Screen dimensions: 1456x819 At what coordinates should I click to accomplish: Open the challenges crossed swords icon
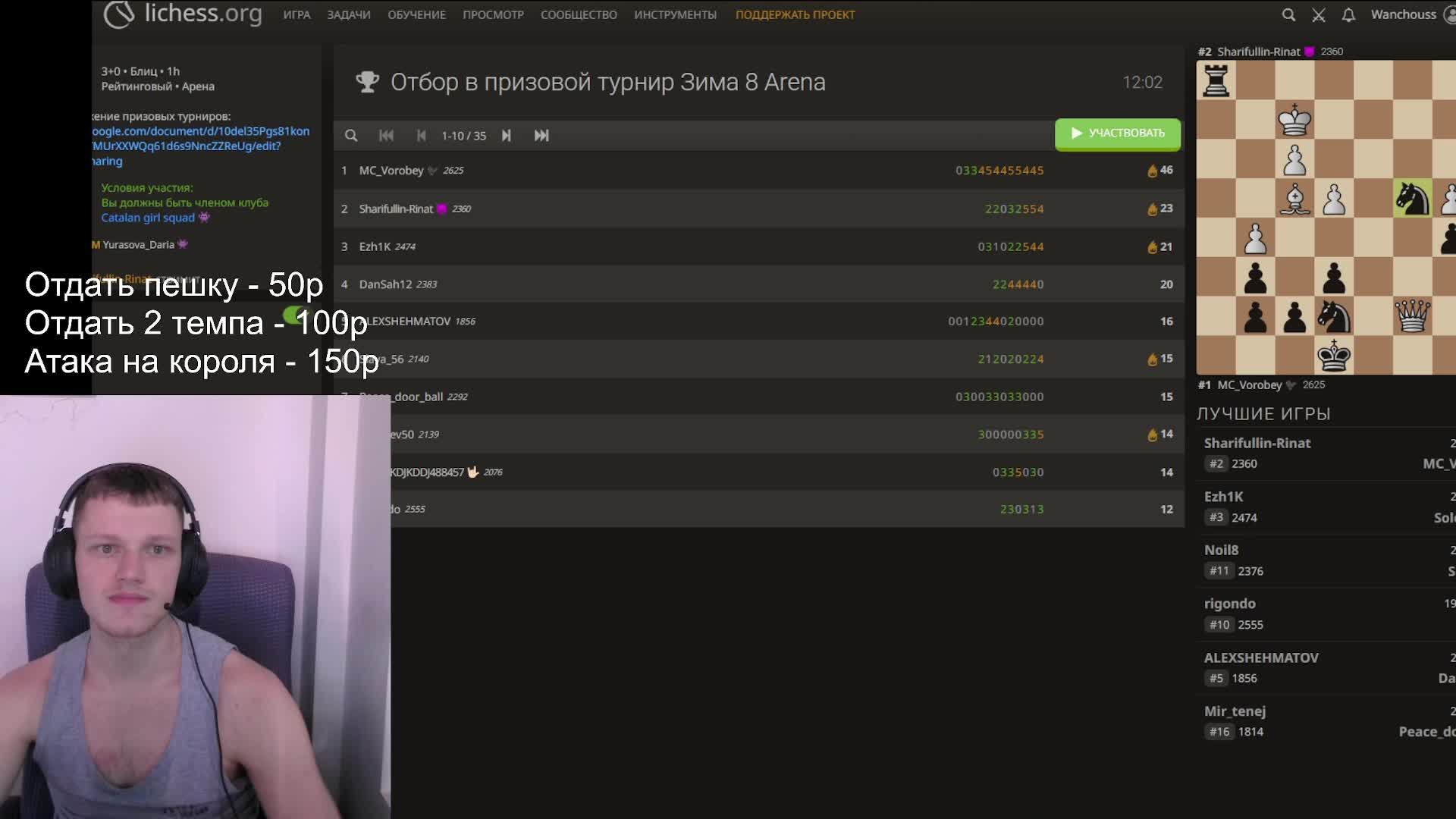[x=1319, y=14]
